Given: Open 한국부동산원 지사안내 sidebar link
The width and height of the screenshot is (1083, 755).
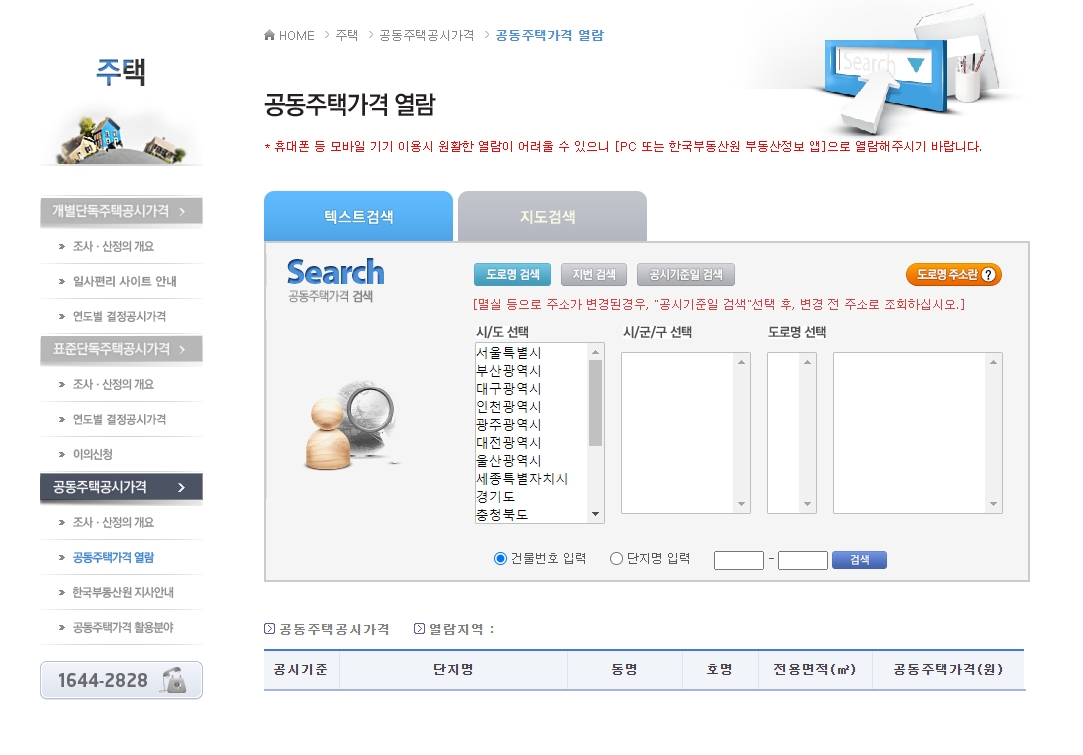Looking at the screenshot, I should [x=123, y=593].
